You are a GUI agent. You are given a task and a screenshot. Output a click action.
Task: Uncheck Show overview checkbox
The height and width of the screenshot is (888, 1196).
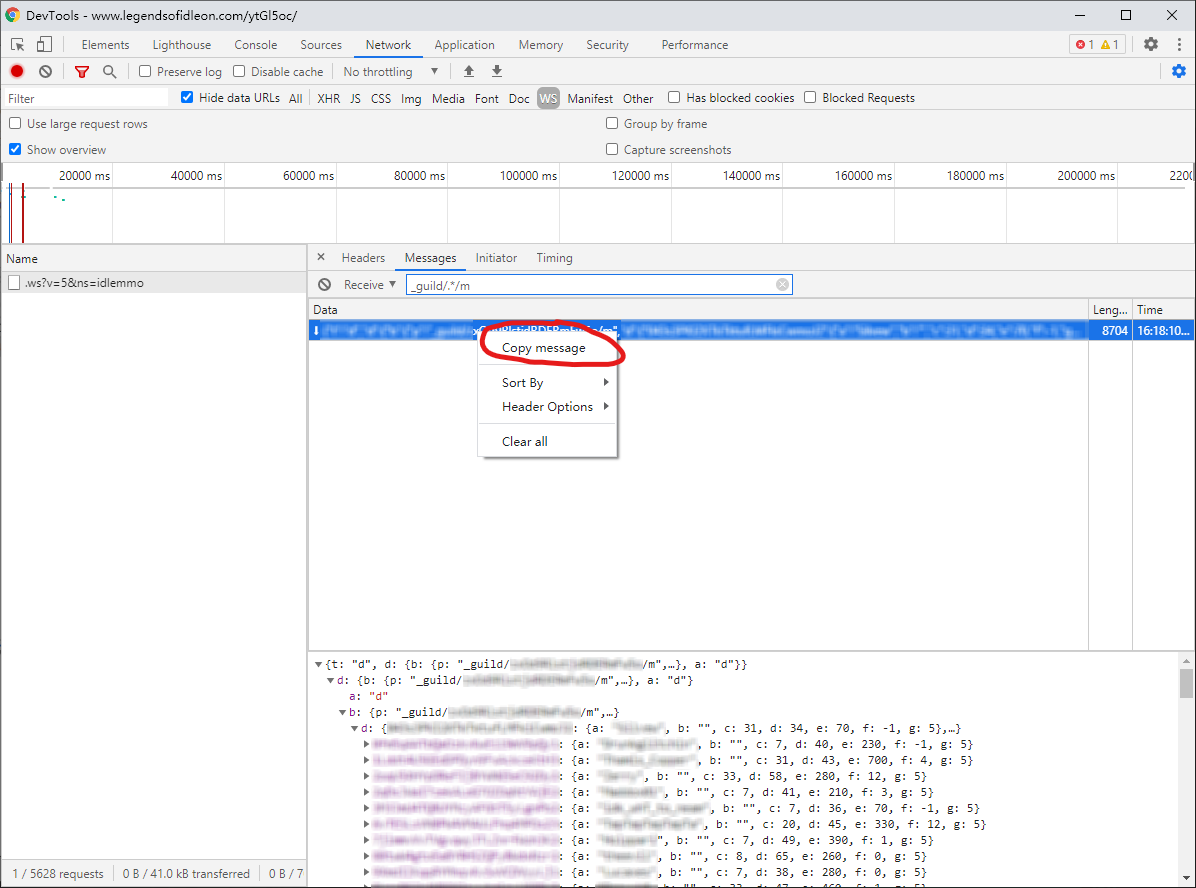15,149
